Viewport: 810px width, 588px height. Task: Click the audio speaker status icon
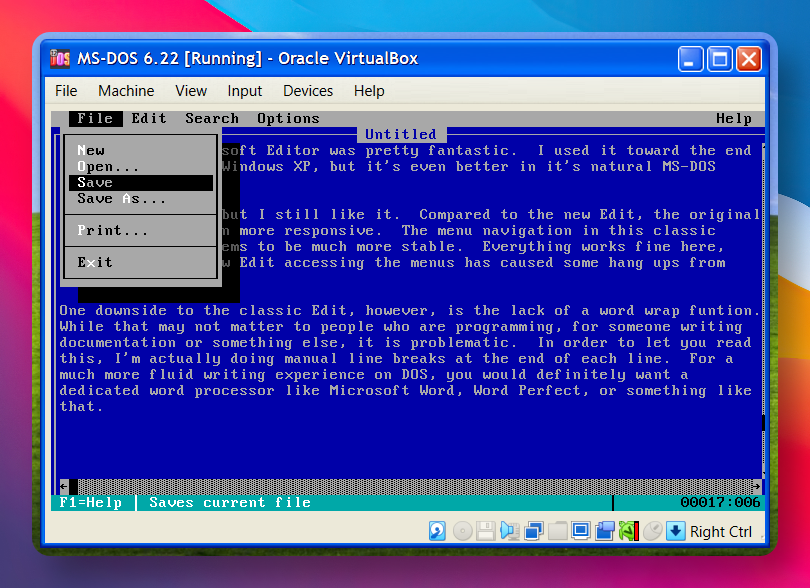point(509,531)
